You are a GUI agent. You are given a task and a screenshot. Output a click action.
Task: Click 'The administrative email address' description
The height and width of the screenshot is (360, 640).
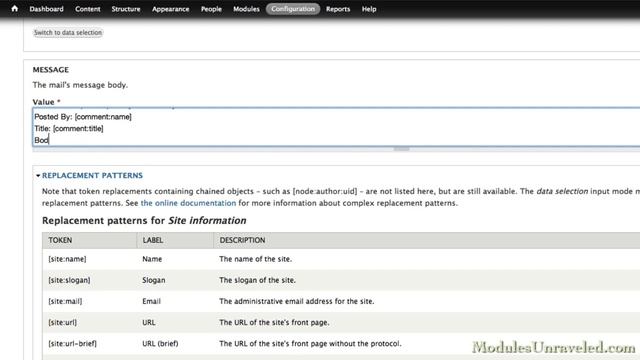click(297, 301)
